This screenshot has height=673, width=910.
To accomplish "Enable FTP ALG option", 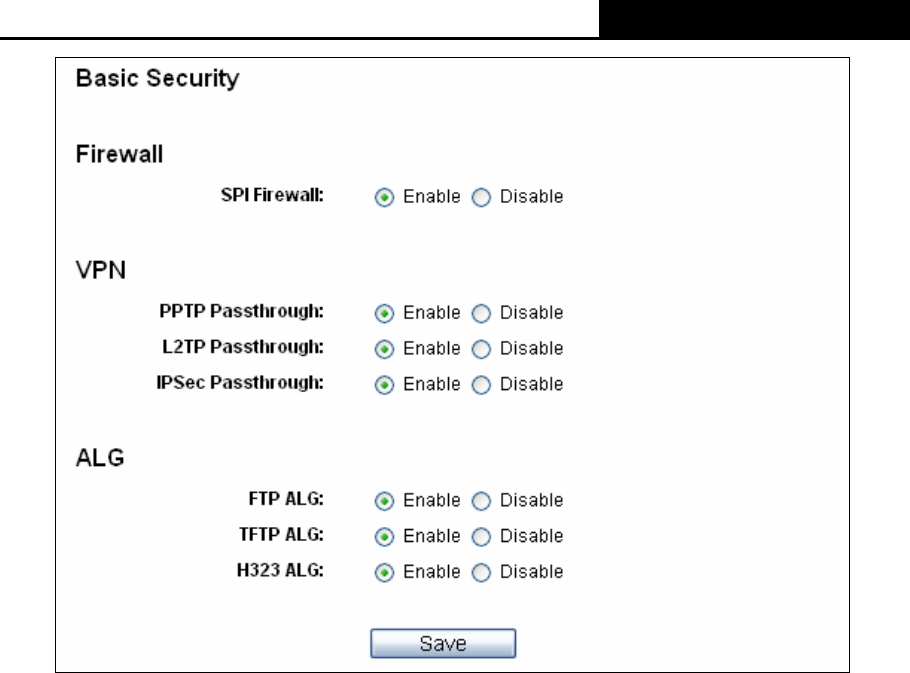I will 384,501.
